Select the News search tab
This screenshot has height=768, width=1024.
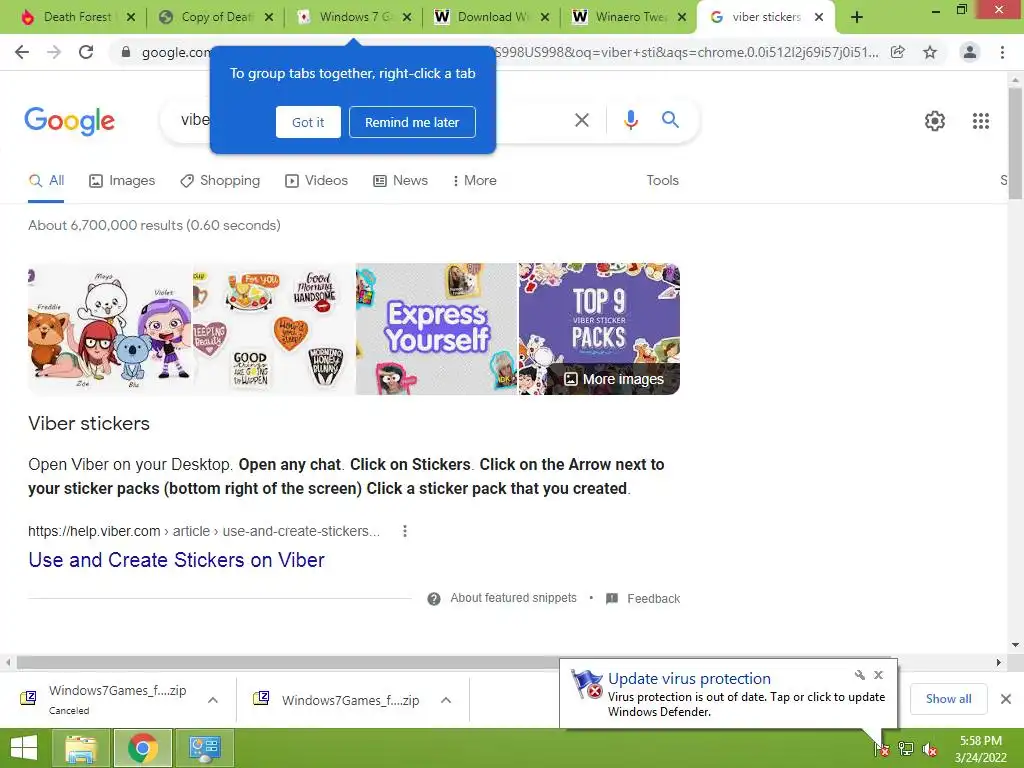click(400, 180)
